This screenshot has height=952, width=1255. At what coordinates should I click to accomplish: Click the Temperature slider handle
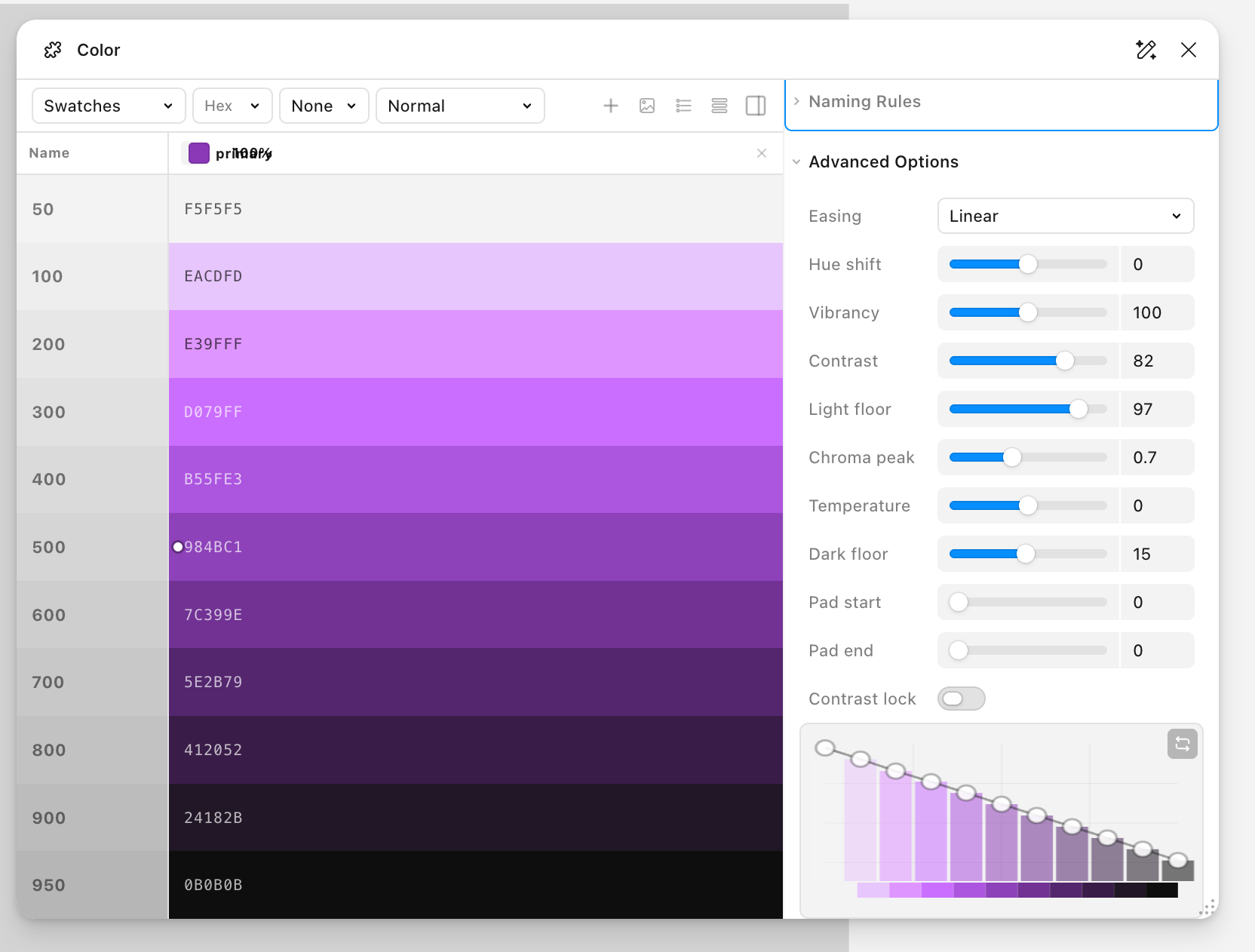point(1028,505)
